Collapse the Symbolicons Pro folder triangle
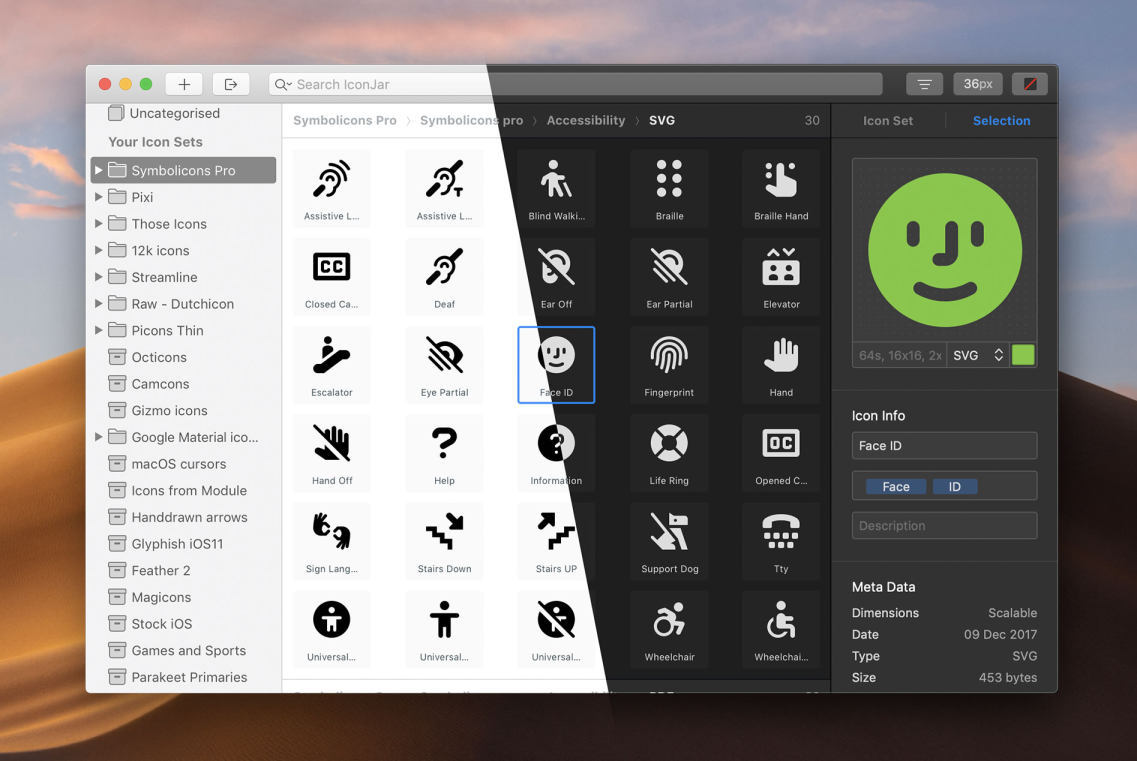 tap(99, 170)
